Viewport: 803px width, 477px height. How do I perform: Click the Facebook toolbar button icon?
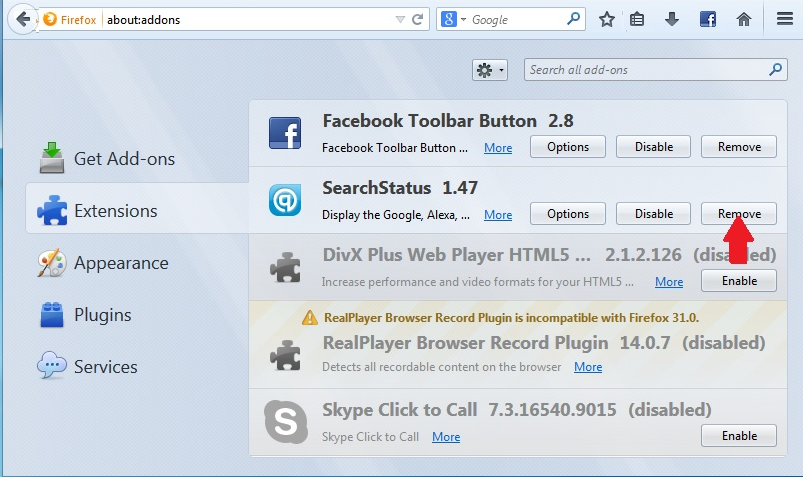pyautogui.click(x=707, y=19)
